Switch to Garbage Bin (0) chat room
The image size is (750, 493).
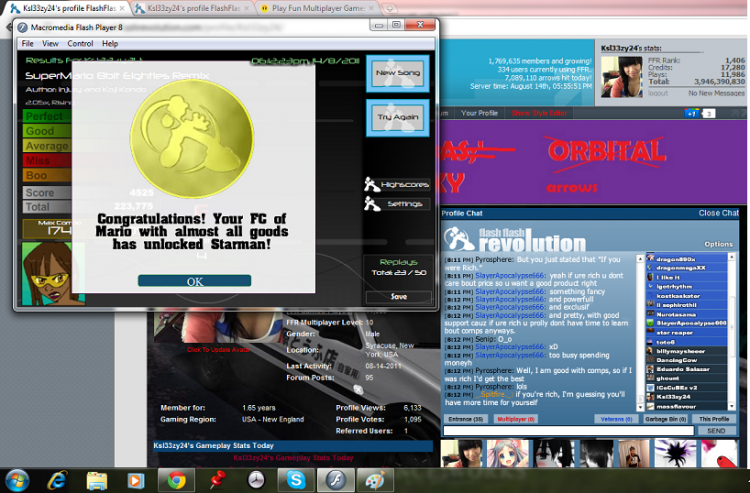665,419
